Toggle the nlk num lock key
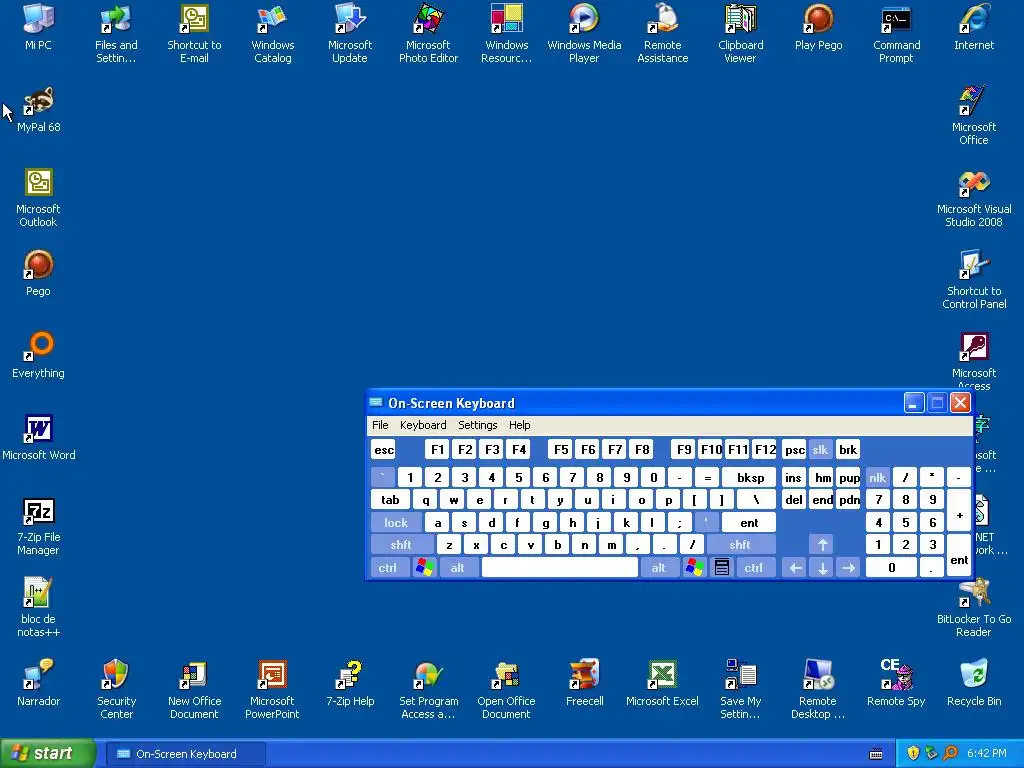 click(877, 477)
